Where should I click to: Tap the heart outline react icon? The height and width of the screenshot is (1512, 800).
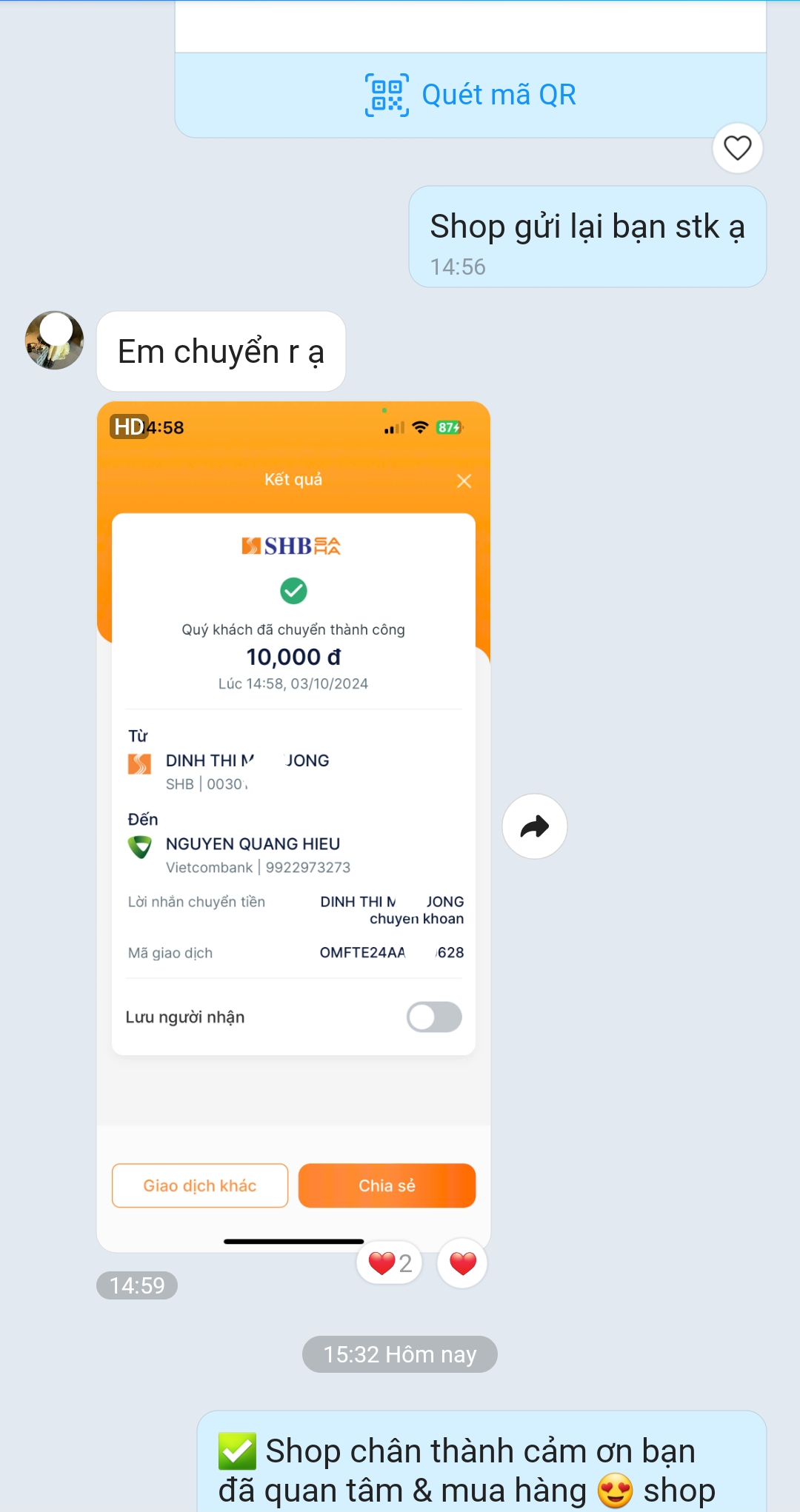(x=738, y=148)
